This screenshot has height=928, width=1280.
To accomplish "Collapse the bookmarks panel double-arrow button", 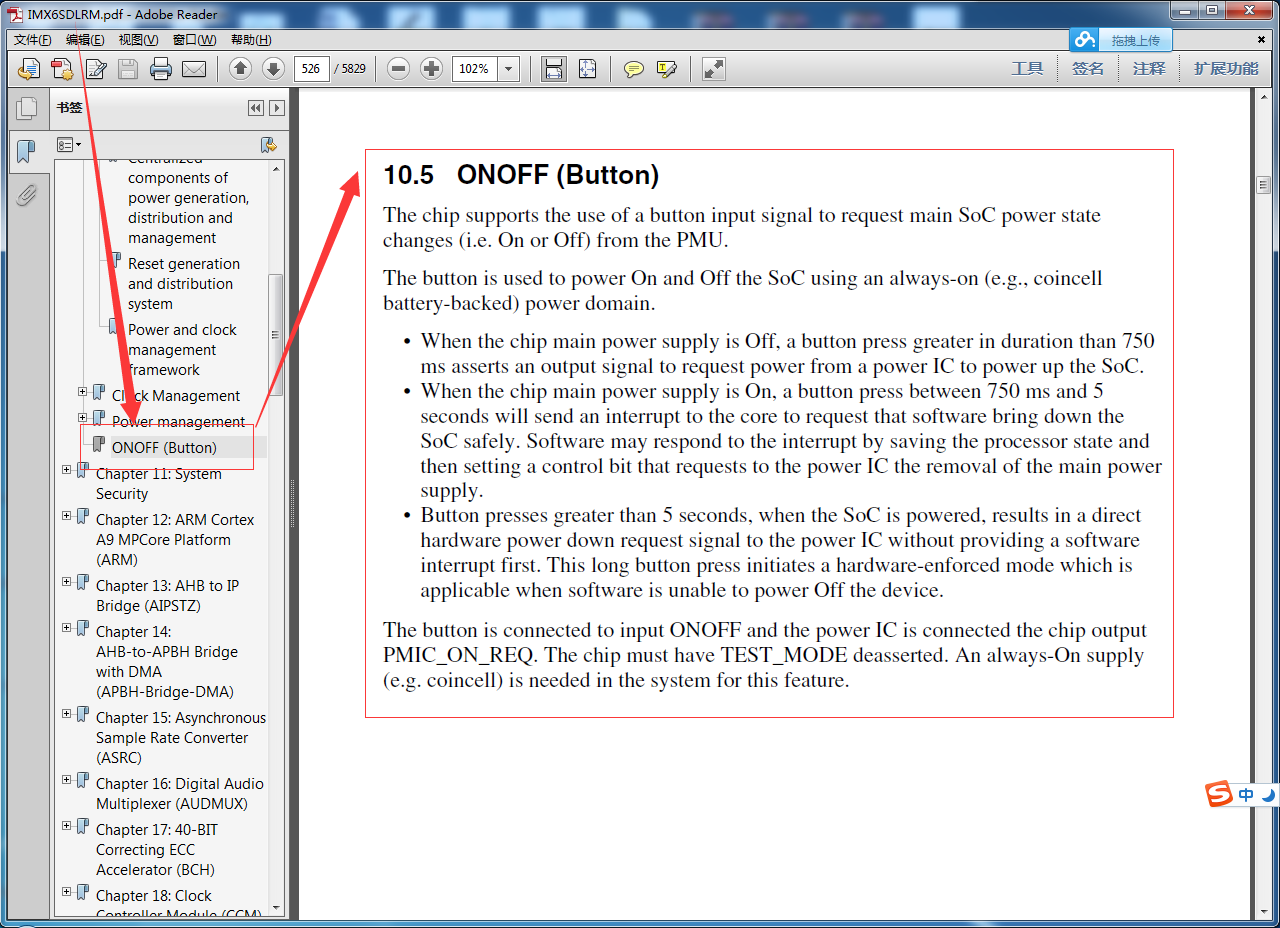I will pos(256,108).
